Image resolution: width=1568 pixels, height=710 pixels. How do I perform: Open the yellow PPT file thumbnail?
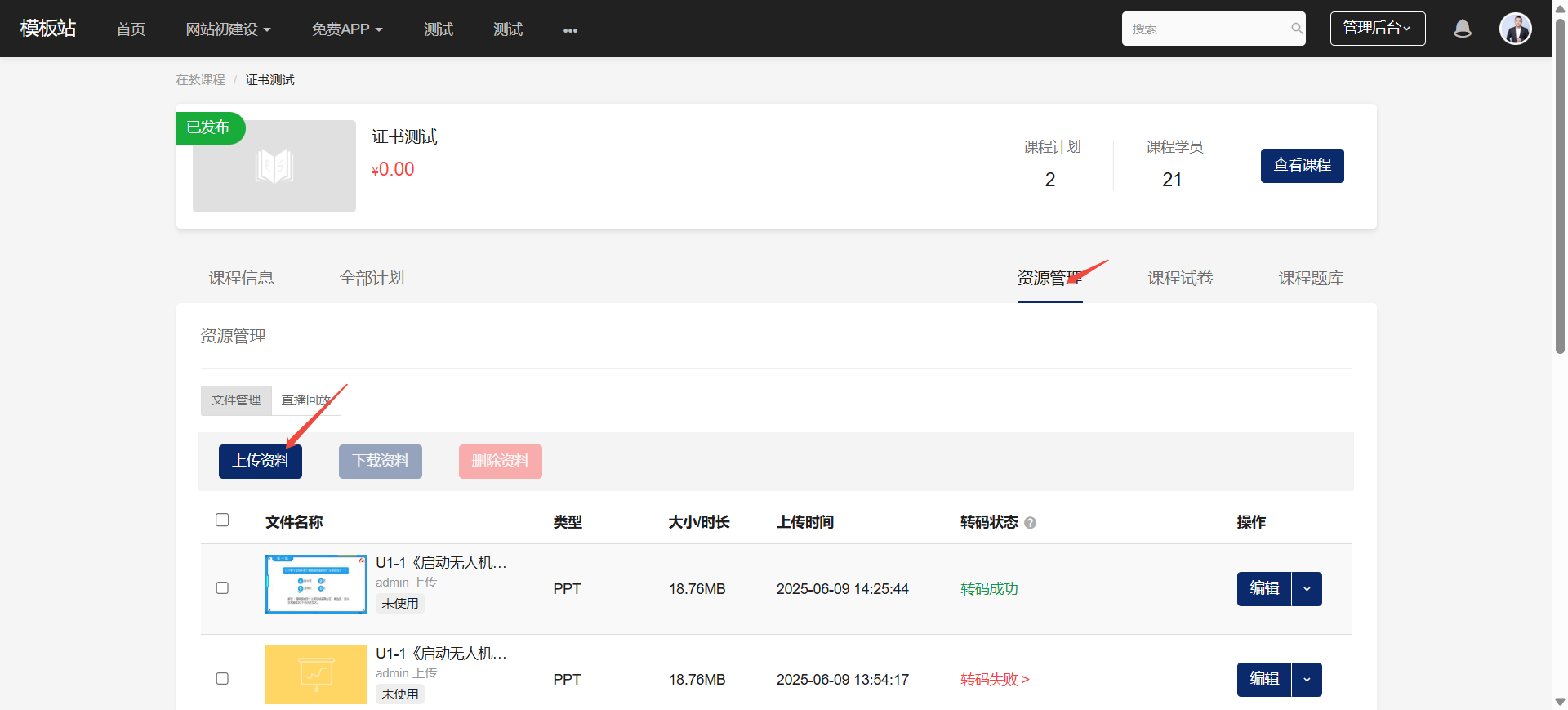coord(316,675)
